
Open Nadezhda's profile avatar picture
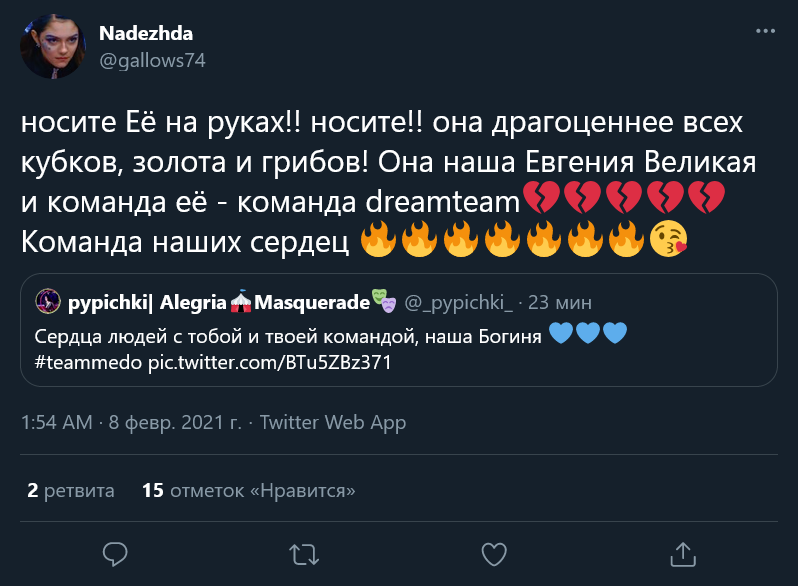pyautogui.click(x=54, y=46)
